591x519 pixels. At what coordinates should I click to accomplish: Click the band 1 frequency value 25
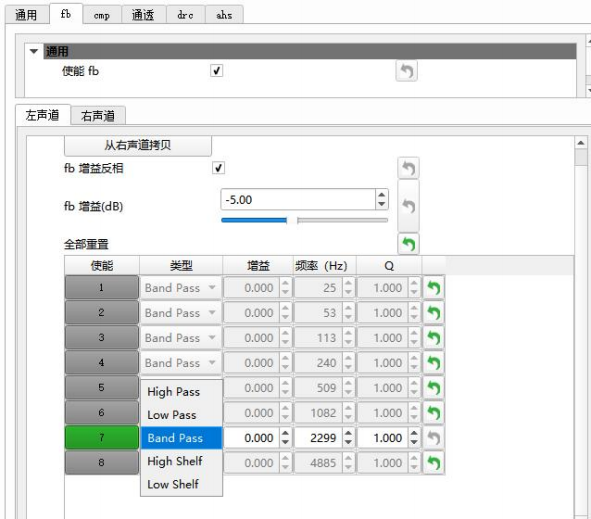click(319, 288)
